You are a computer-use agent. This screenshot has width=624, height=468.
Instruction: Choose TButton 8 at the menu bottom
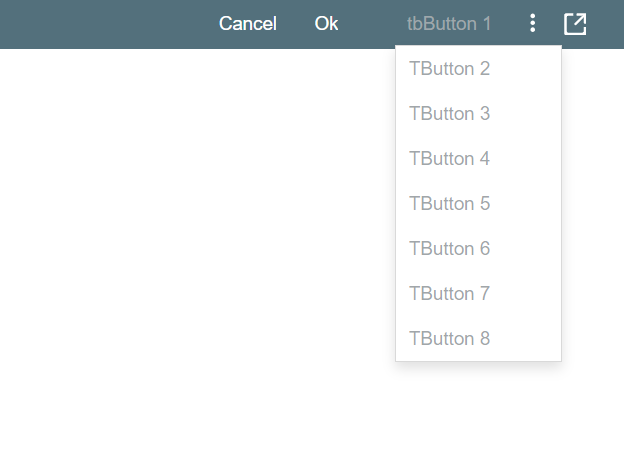tap(449, 339)
